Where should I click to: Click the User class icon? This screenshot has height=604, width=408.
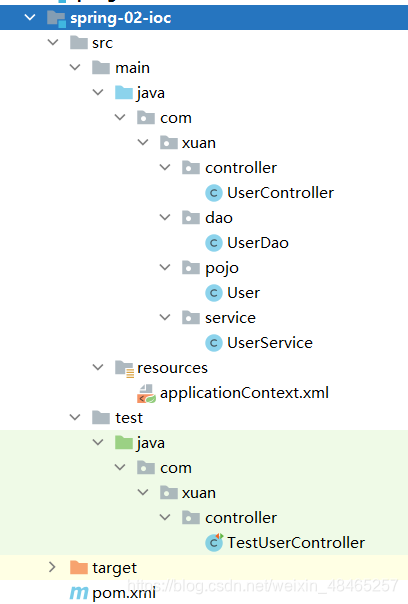point(214,293)
